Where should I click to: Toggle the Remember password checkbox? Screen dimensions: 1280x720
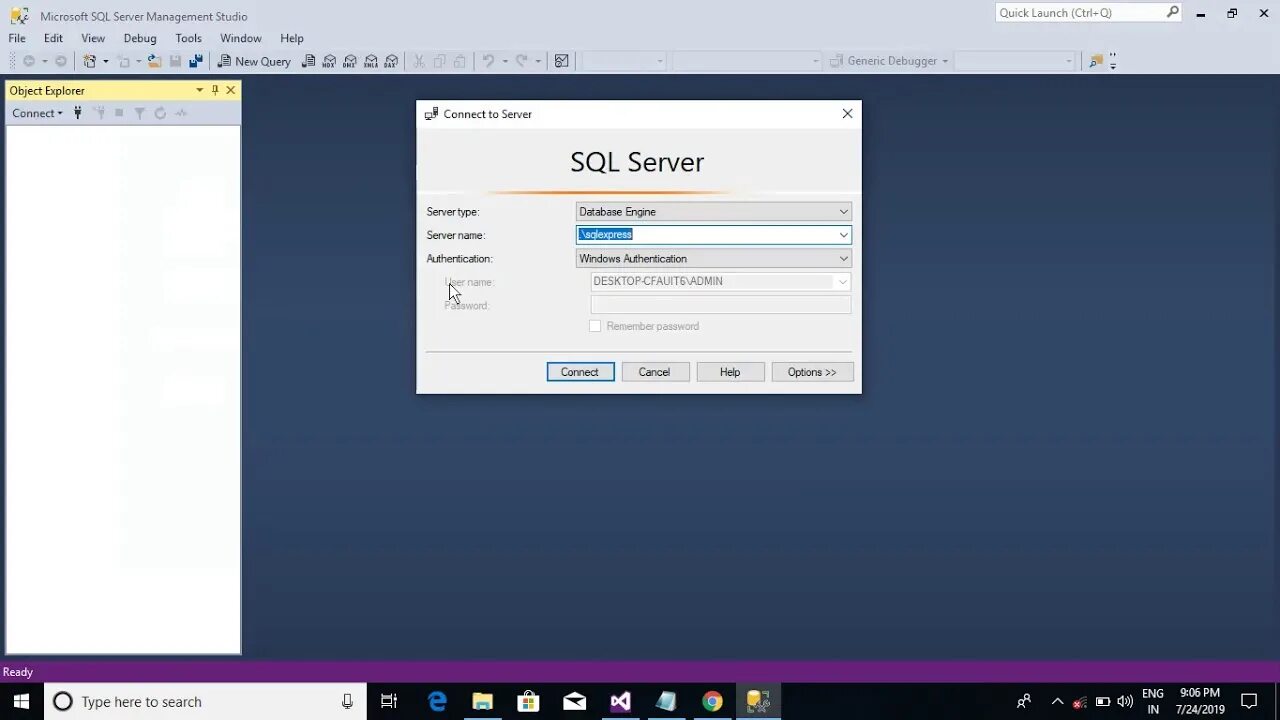coord(595,326)
